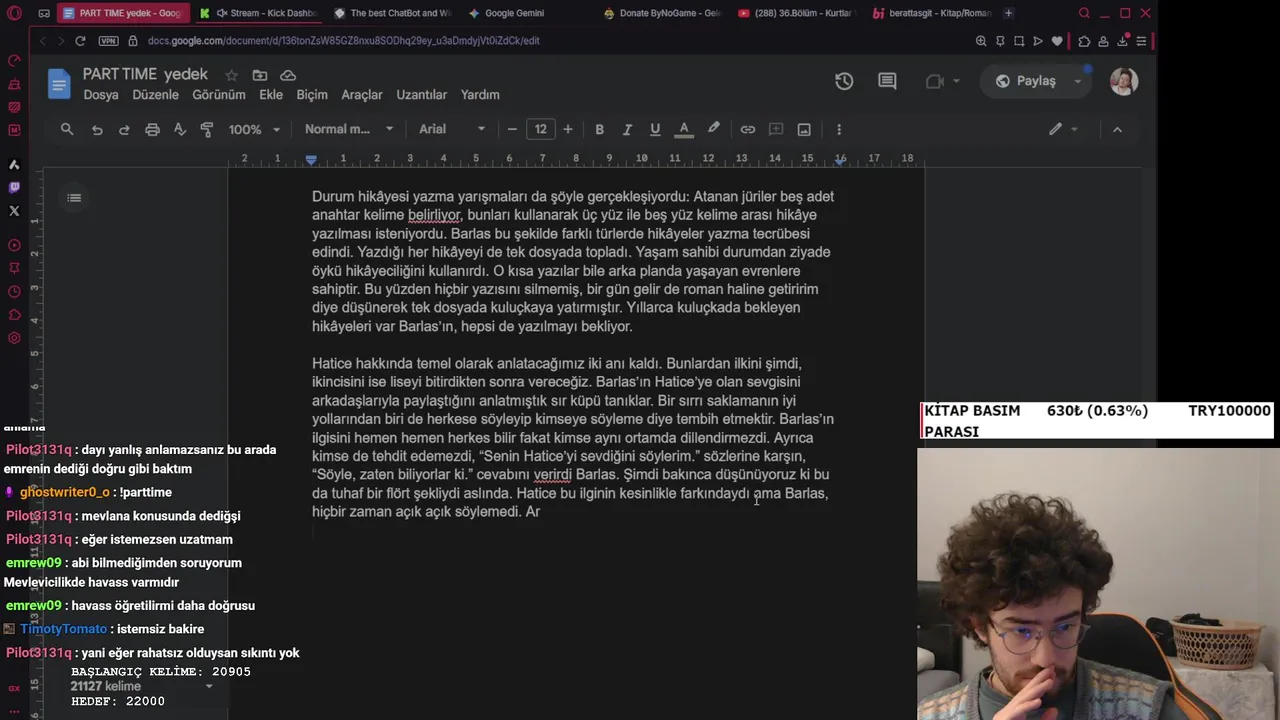Activate the paint format tool

(207, 129)
